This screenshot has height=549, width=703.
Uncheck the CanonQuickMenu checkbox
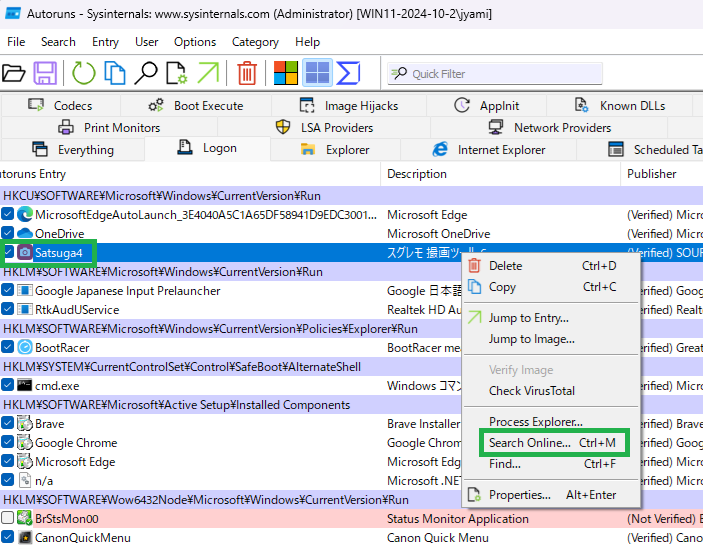7,536
